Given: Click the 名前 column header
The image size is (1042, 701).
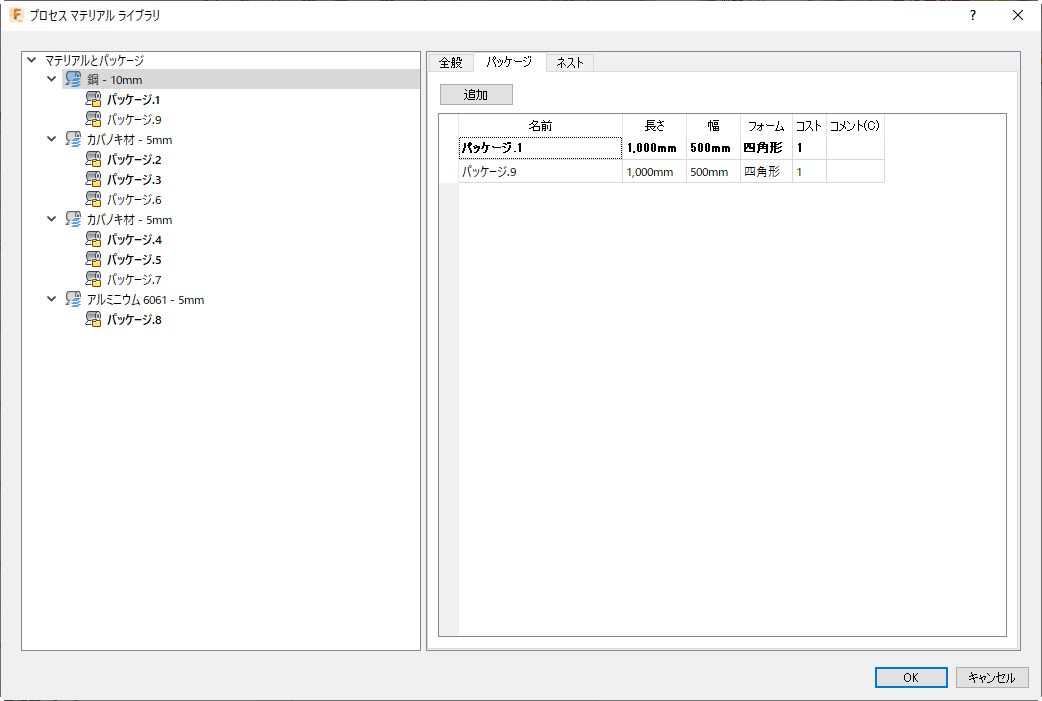Looking at the screenshot, I should coord(540,126).
